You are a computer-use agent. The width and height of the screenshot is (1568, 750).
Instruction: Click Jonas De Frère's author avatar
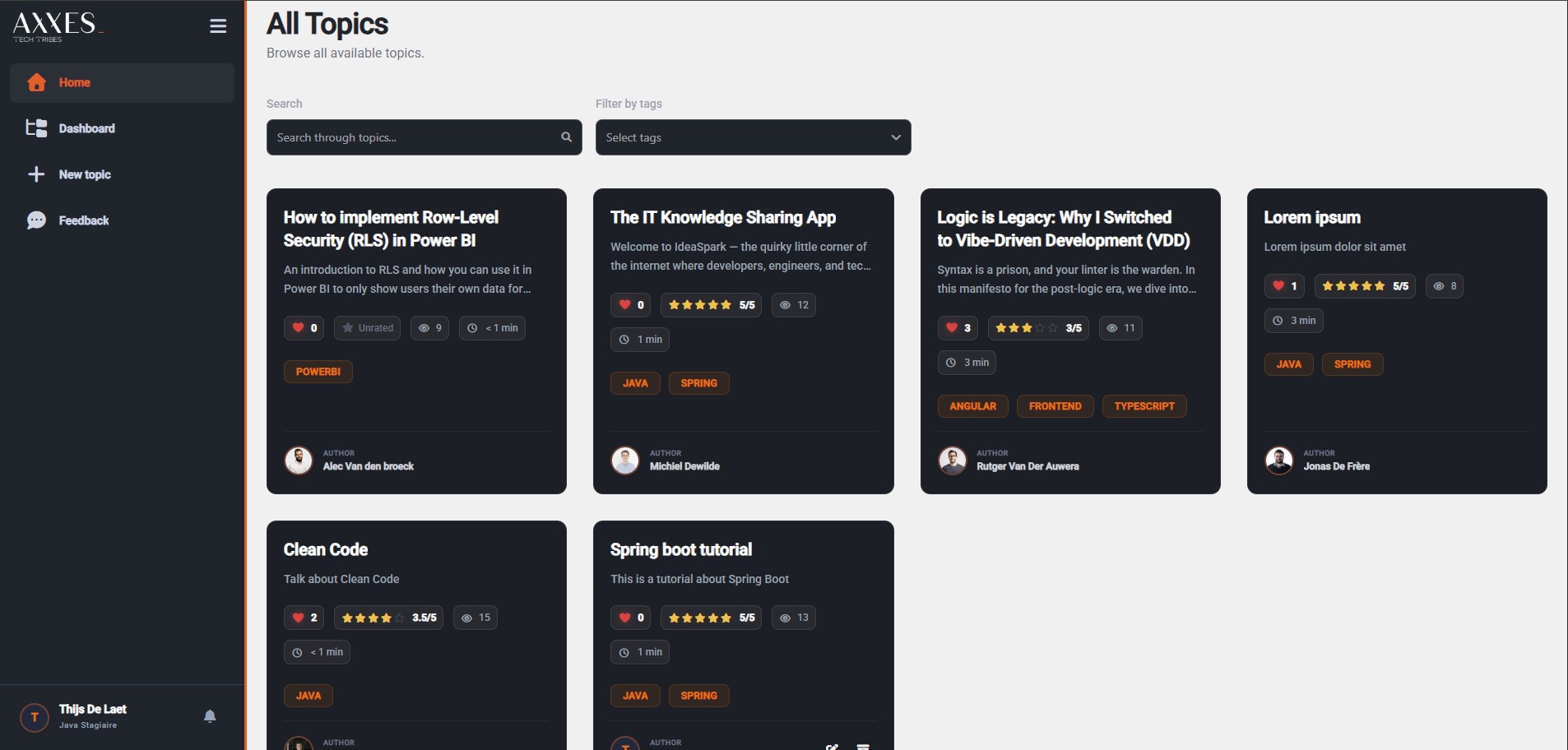pyautogui.click(x=1279, y=461)
